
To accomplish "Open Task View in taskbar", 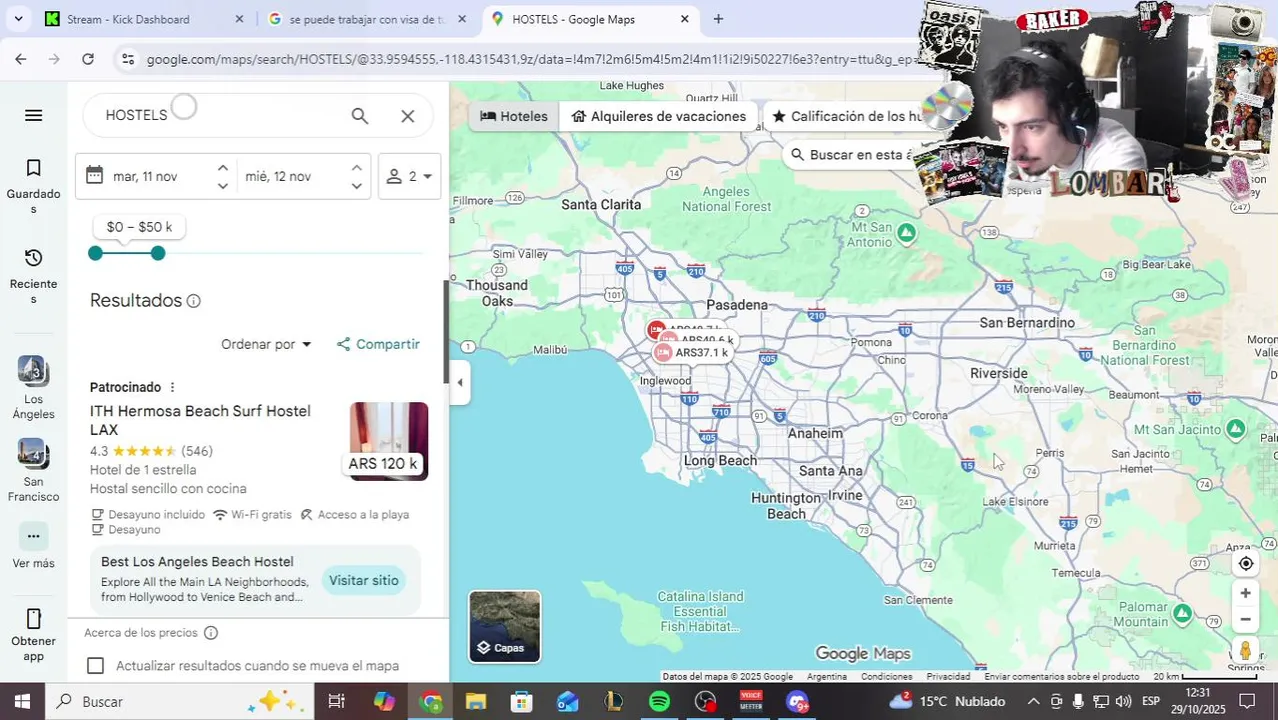I will (x=337, y=702).
